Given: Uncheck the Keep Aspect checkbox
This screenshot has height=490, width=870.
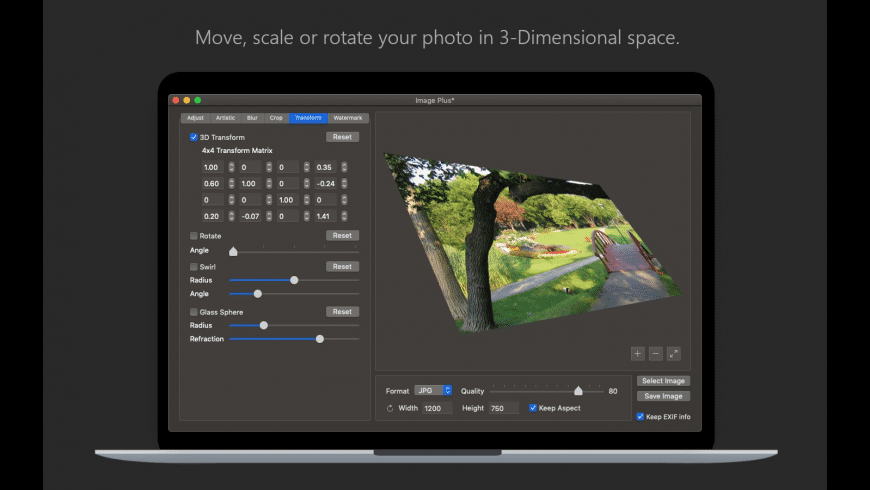Looking at the screenshot, I should pos(533,408).
